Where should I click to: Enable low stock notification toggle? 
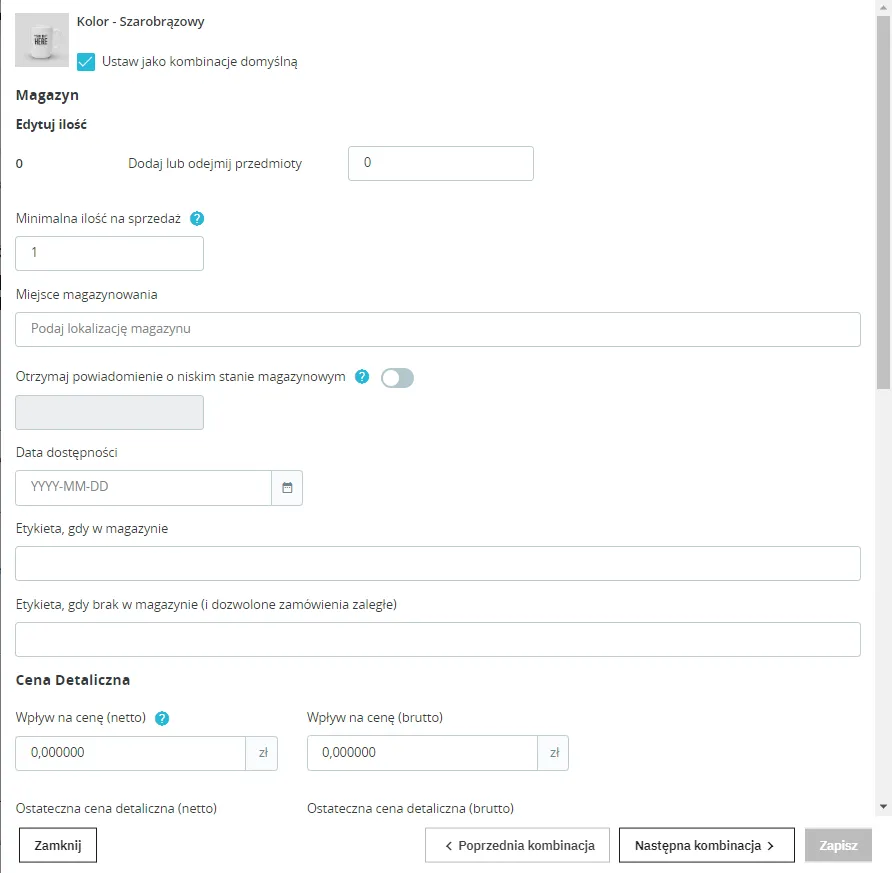pos(397,378)
